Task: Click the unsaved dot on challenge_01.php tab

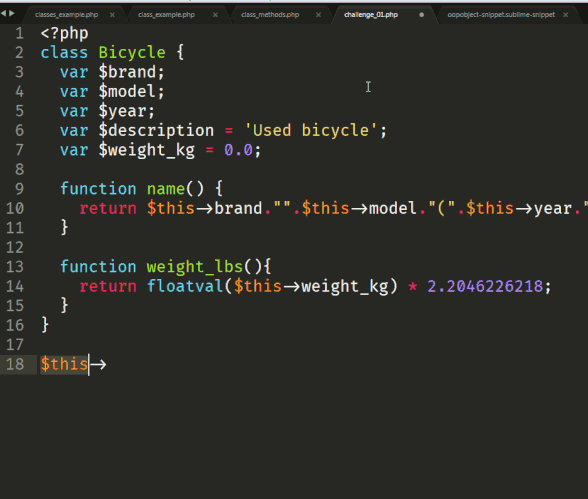Action: tap(422, 15)
